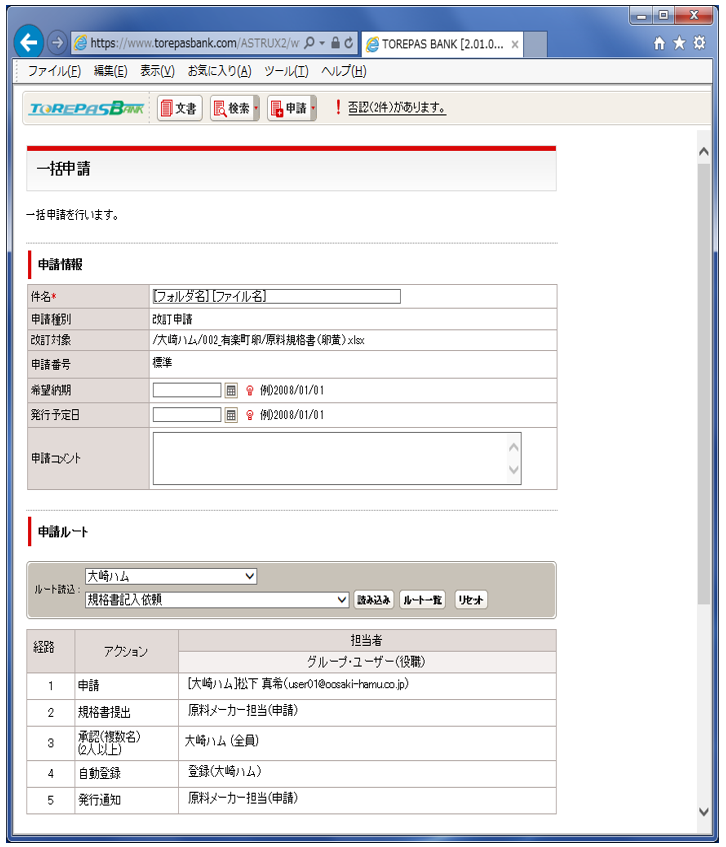Image resolution: width=726 pixels, height=847 pixels.
Task: Click the 改訂対象 file path text
Action: 259,340
